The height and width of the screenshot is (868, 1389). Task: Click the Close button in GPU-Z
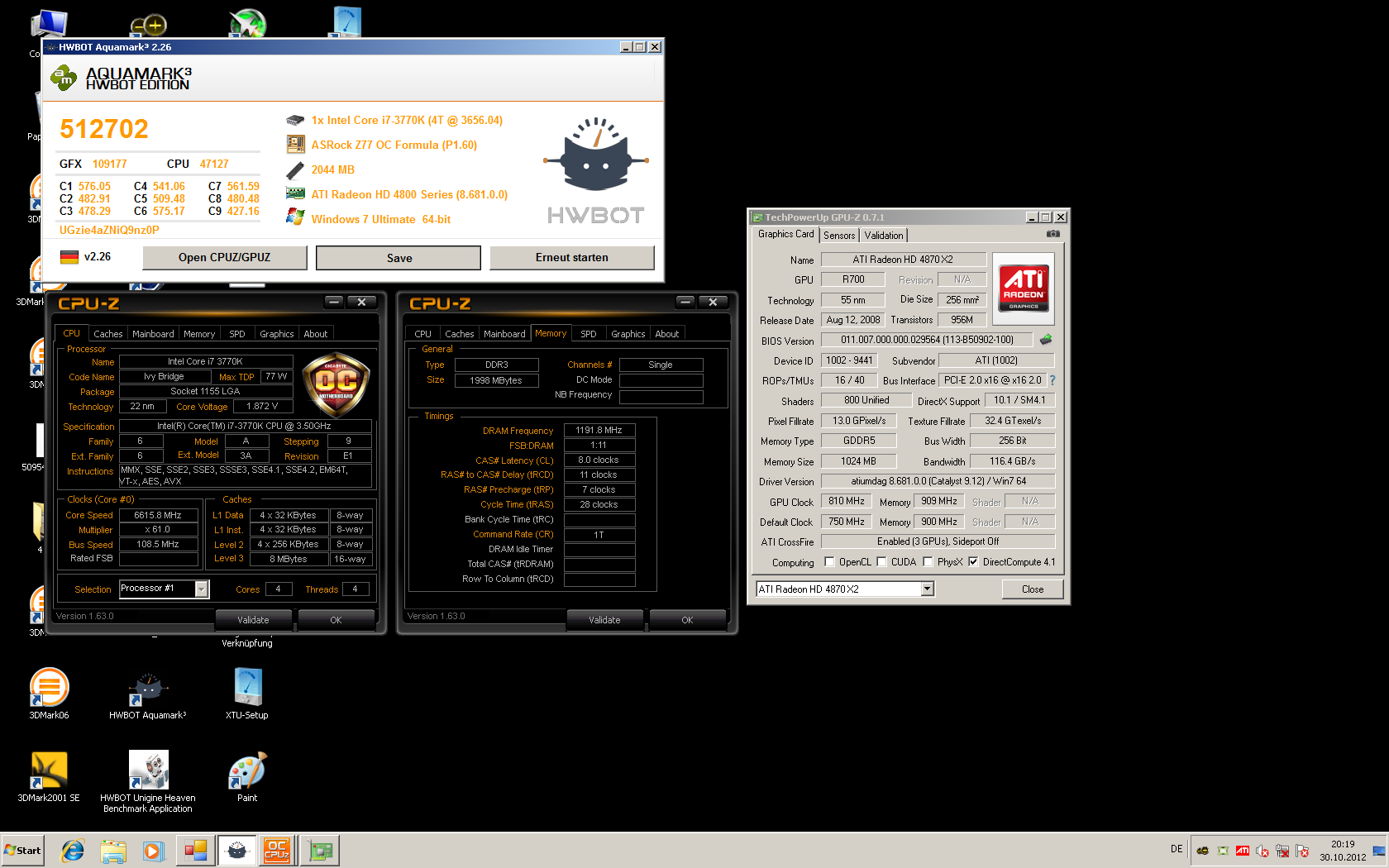tap(1033, 589)
